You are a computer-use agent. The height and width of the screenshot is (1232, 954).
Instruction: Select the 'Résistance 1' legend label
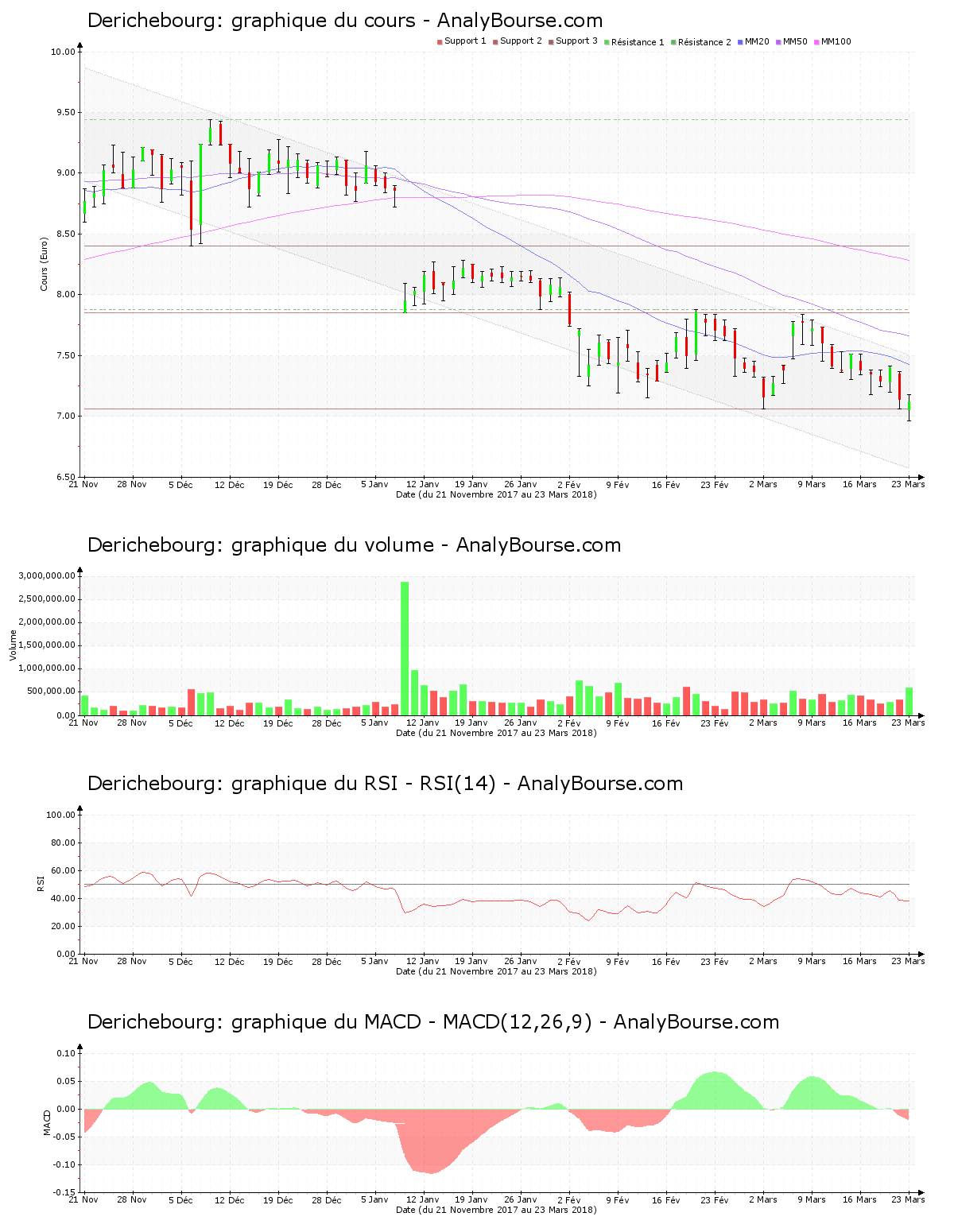pos(638,42)
